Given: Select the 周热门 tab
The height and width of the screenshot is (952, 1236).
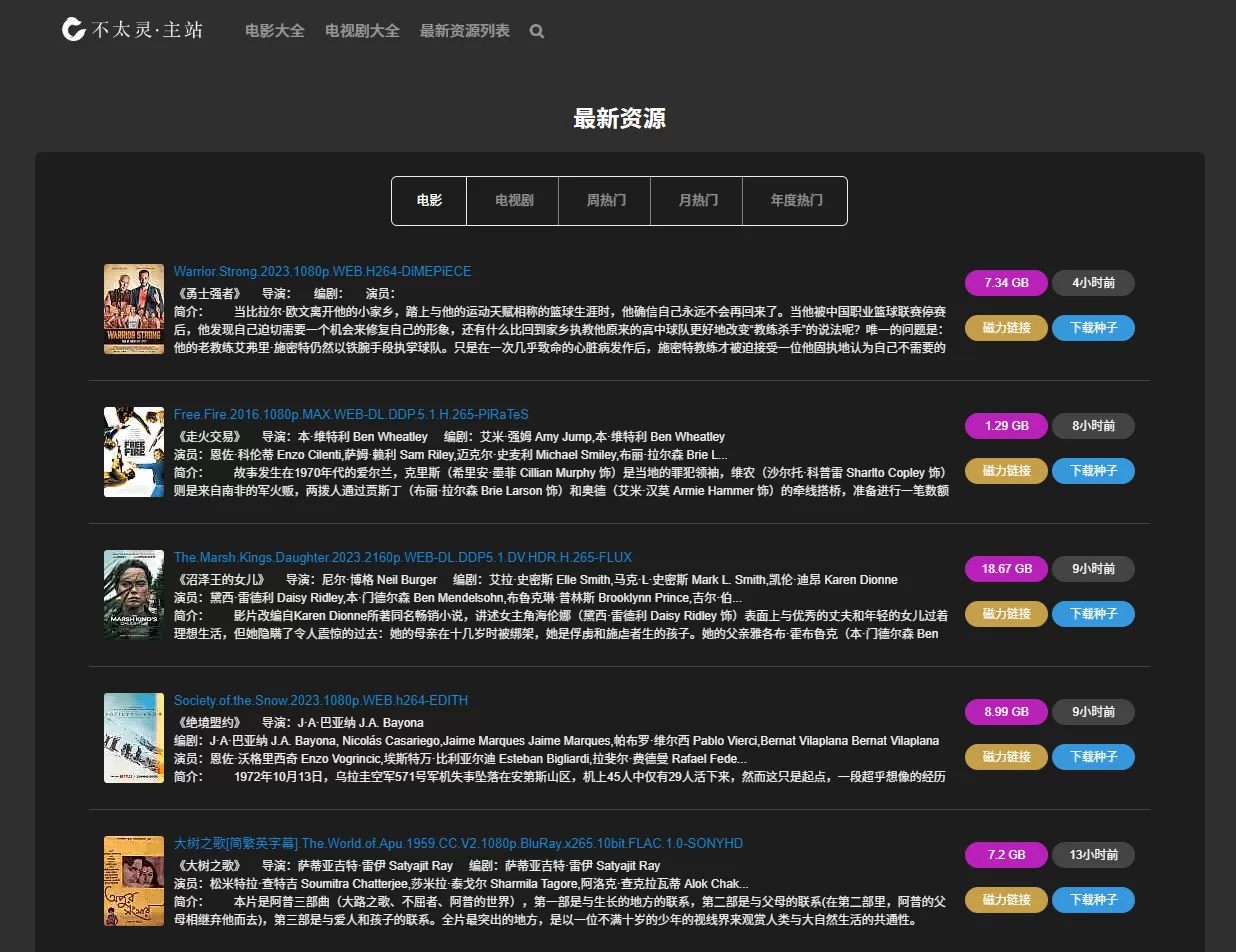Looking at the screenshot, I should [x=604, y=200].
